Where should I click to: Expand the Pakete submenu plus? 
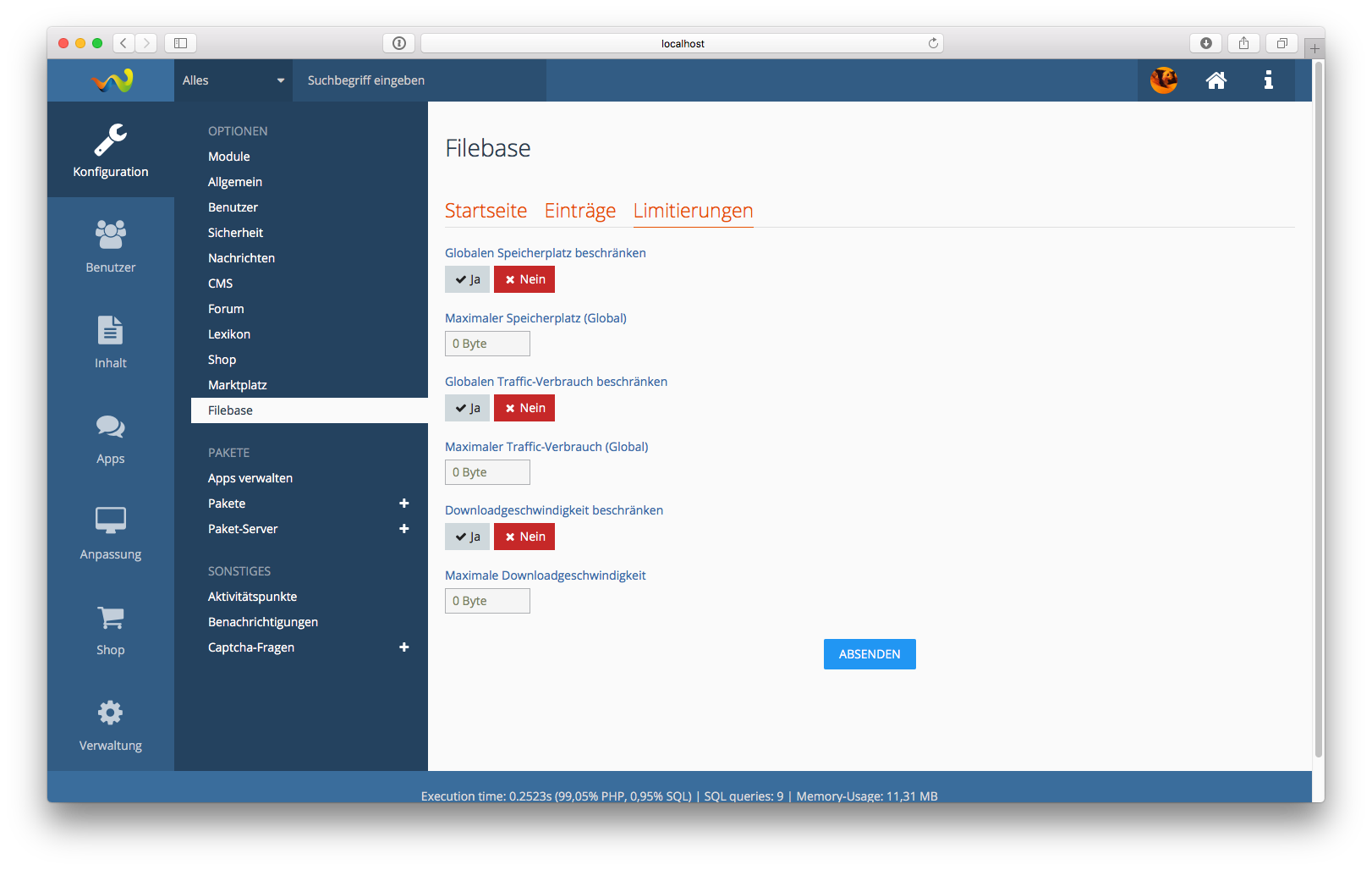(x=404, y=504)
